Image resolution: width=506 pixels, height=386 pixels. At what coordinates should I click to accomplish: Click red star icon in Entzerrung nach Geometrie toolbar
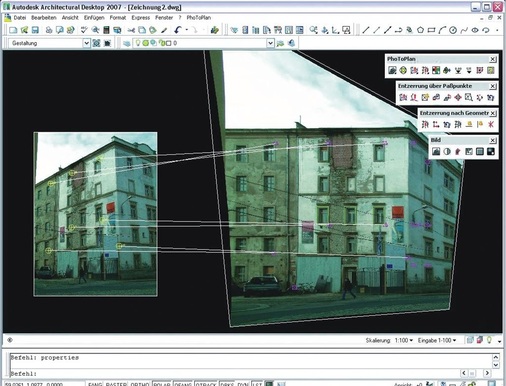[x=490, y=124]
